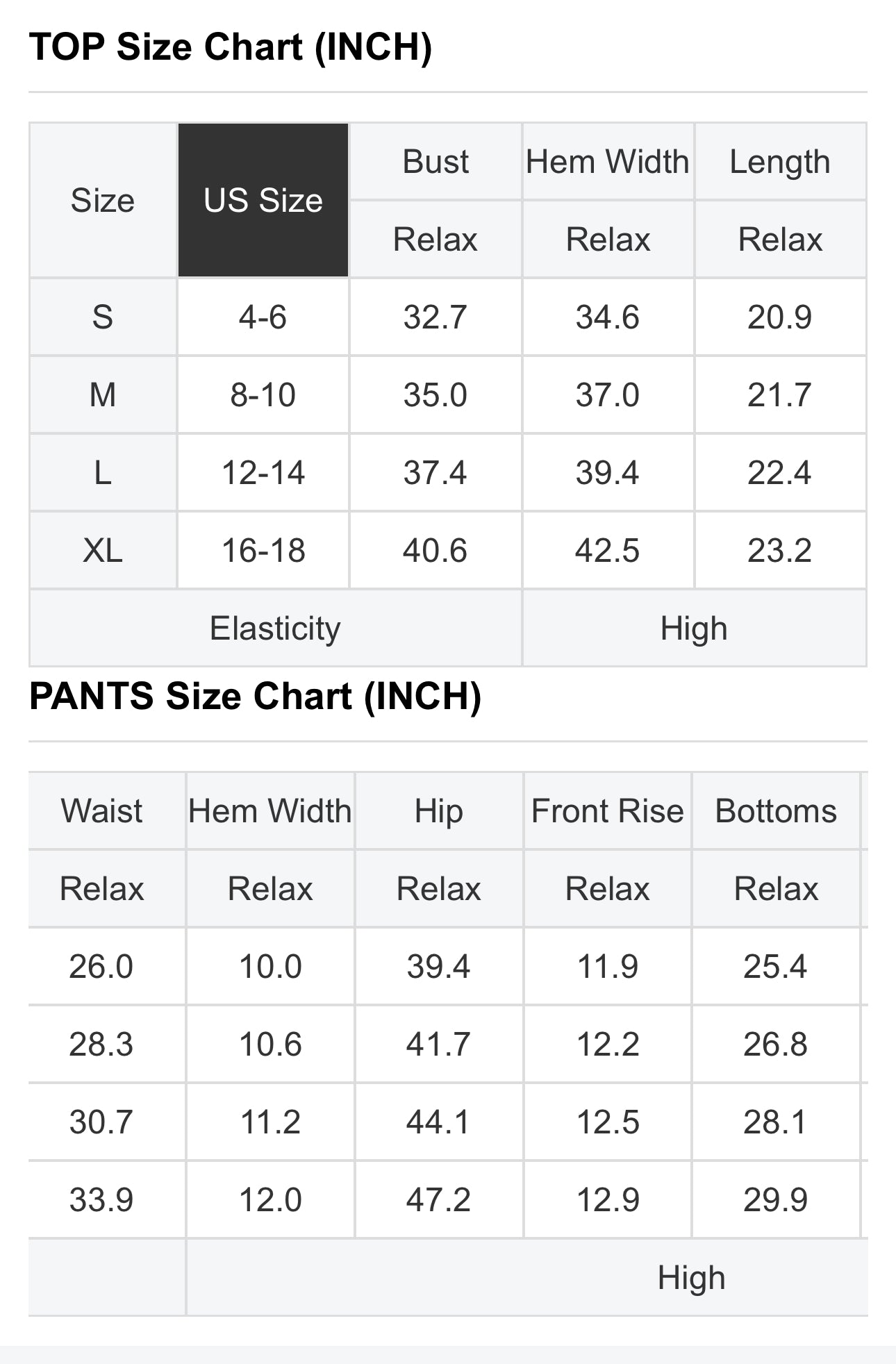Select the 4-6 US size cell

[x=263, y=317]
